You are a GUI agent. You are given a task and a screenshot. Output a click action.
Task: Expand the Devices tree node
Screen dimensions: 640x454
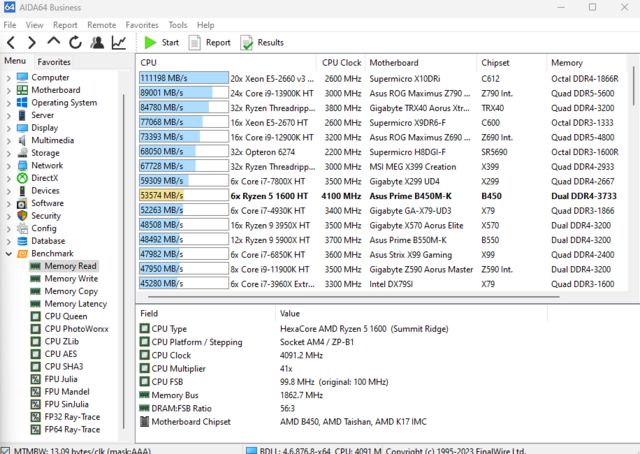(x=9, y=191)
